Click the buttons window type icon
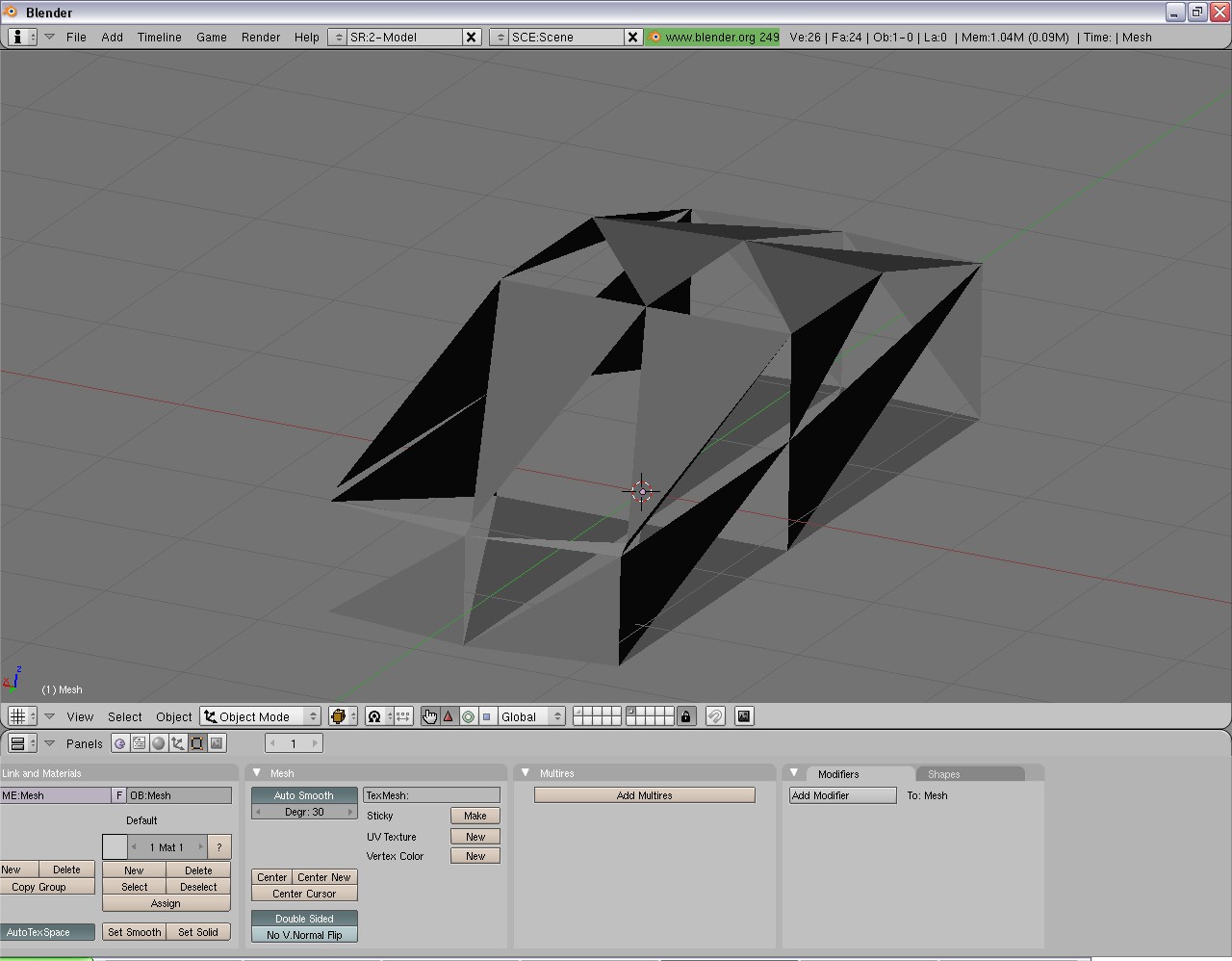This screenshot has height=961, width=1232. (22, 743)
